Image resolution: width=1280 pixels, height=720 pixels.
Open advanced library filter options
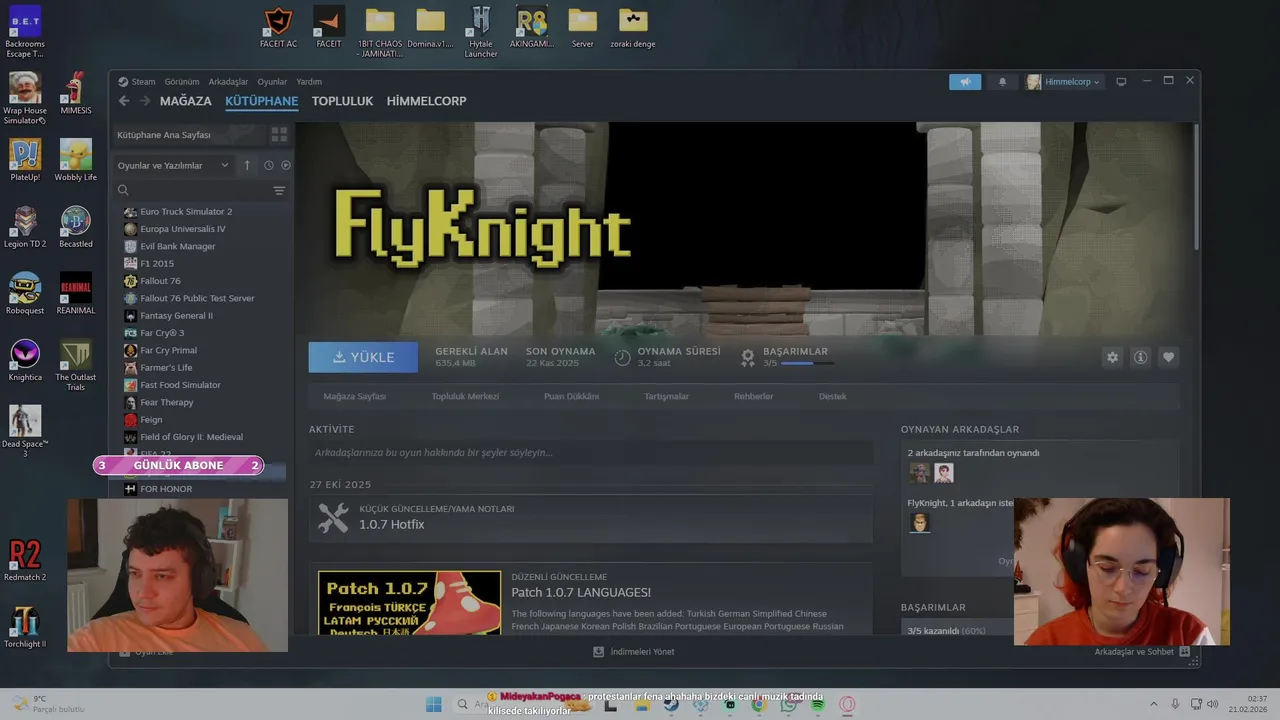click(279, 190)
